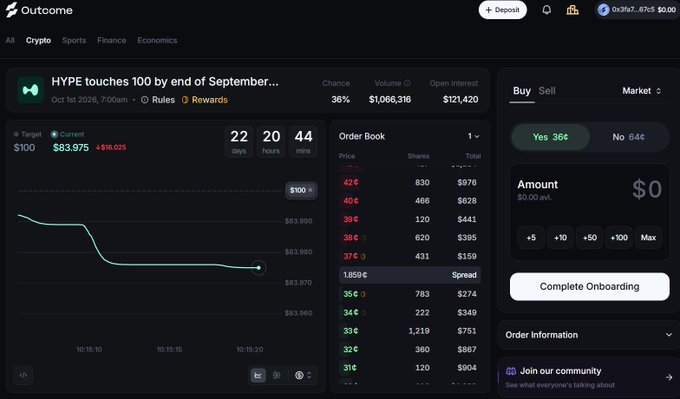Click the 34¢ bid price
This screenshot has width=680, height=399.
[350, 312]
